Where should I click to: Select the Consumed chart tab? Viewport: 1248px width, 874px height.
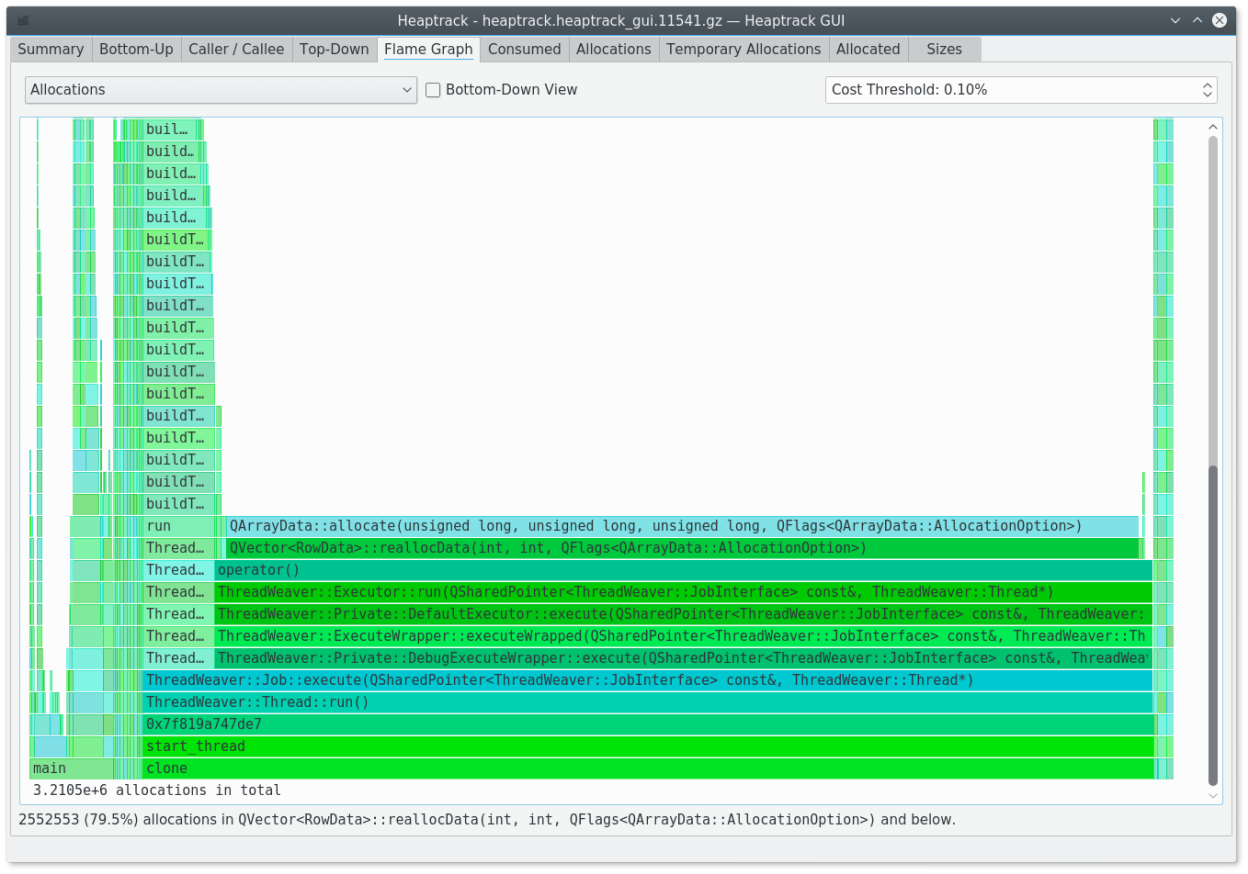524,49
